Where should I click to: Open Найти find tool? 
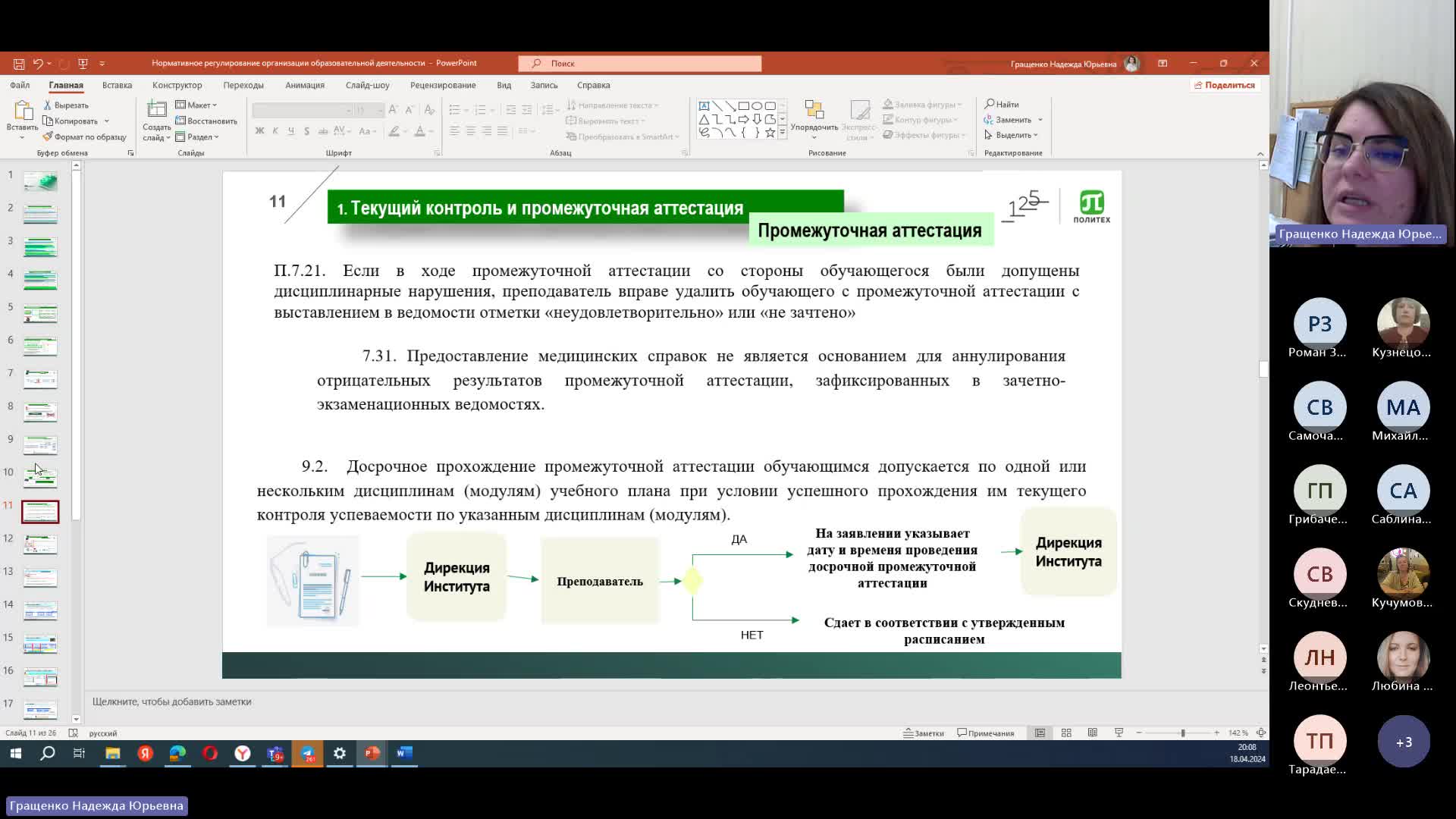tap(1002, 105)
